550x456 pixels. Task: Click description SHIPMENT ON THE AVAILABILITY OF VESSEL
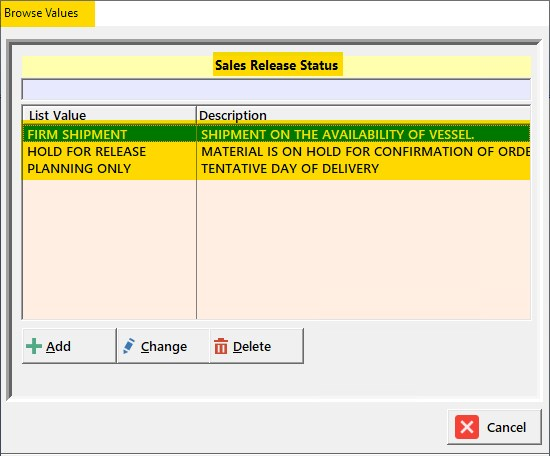(x=337, y=135)
